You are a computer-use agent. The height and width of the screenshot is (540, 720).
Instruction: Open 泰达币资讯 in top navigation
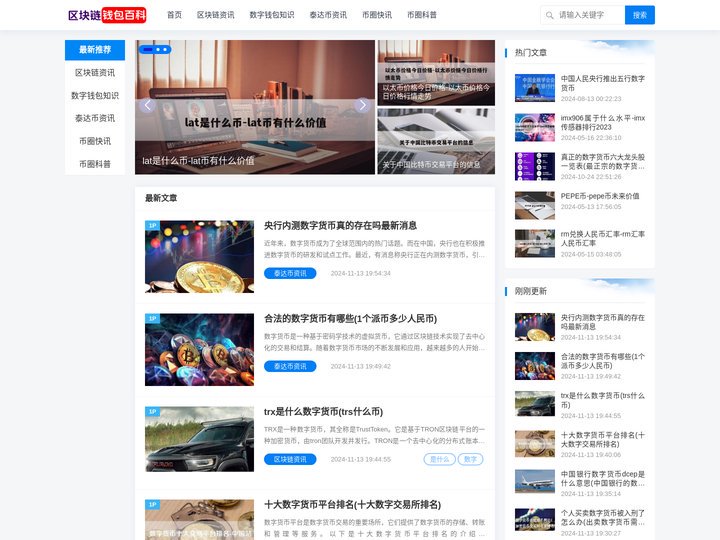click(328, 15)
